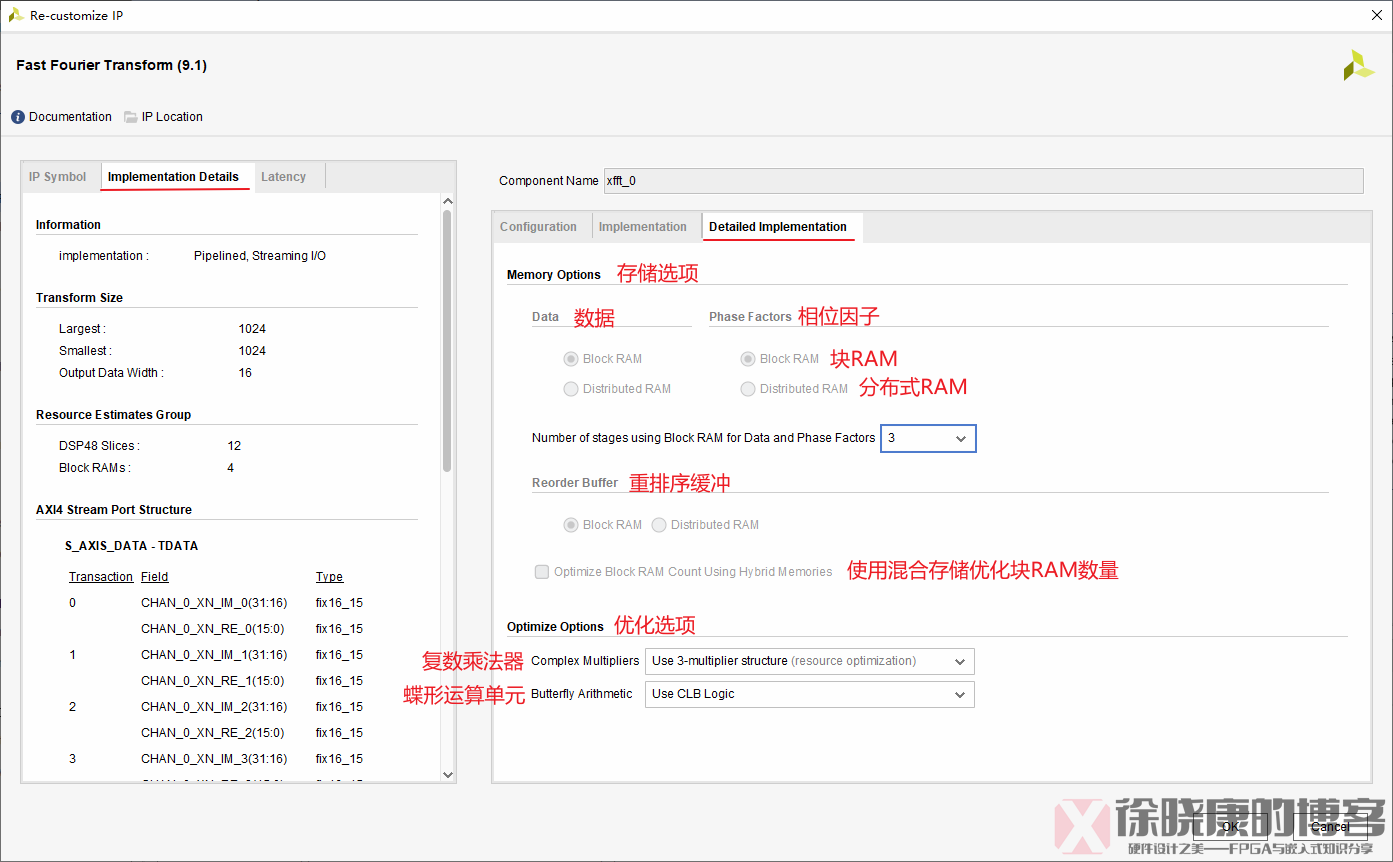Image resolution: width=1393 pixels, height=862 pixels.
Task: Click the Re-customize IP title bar icon
Action: 14,15
